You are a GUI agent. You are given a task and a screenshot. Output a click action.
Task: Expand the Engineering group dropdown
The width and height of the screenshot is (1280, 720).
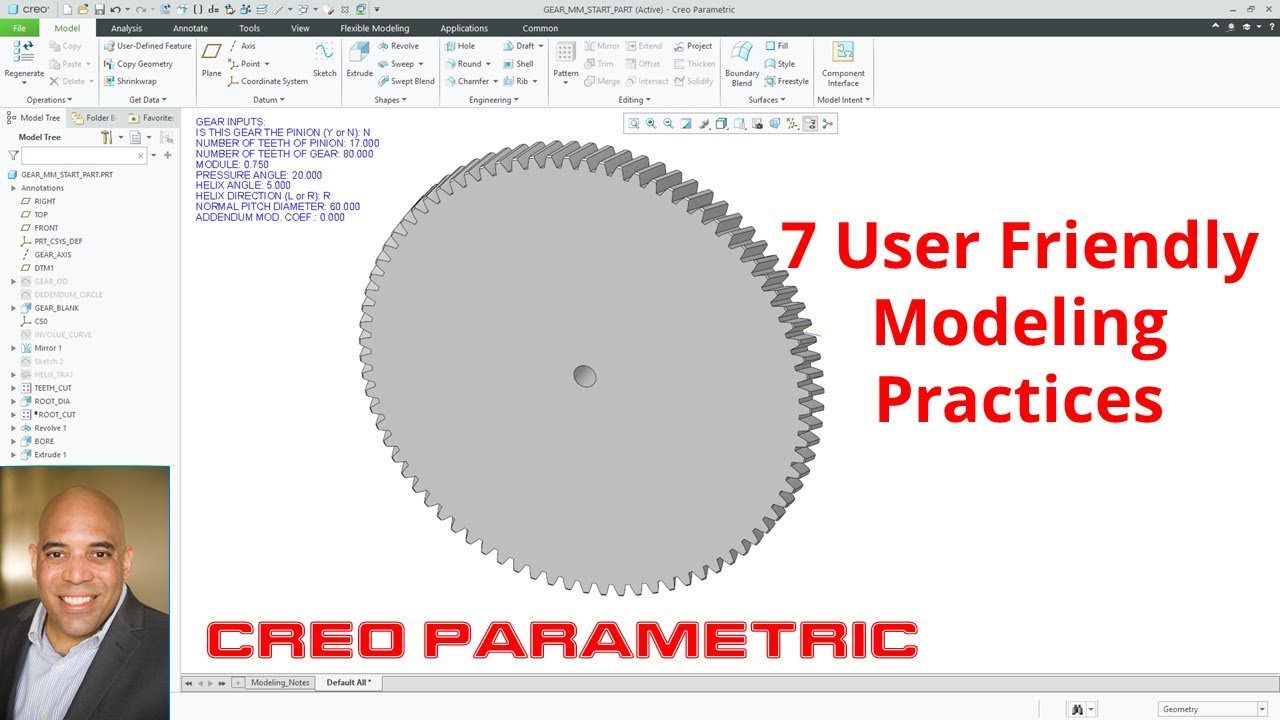(494, 100)
